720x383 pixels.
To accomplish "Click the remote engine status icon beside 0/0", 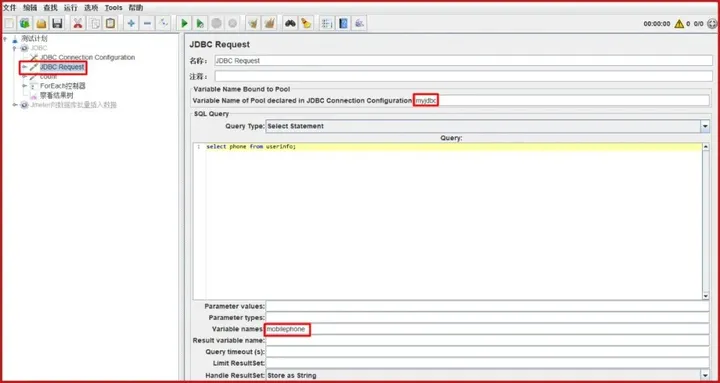I will tap(712, 24).
